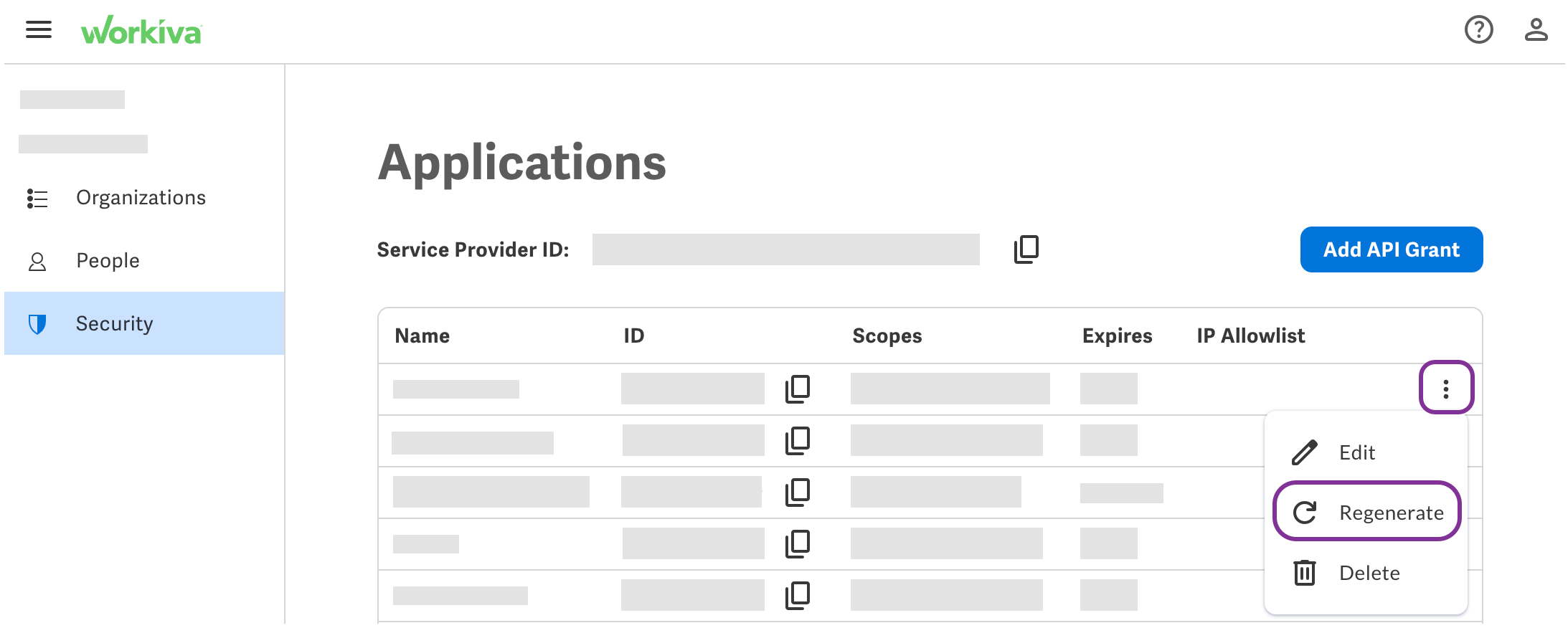
Task: Click the Expires column header
Action: point(1116,335)
